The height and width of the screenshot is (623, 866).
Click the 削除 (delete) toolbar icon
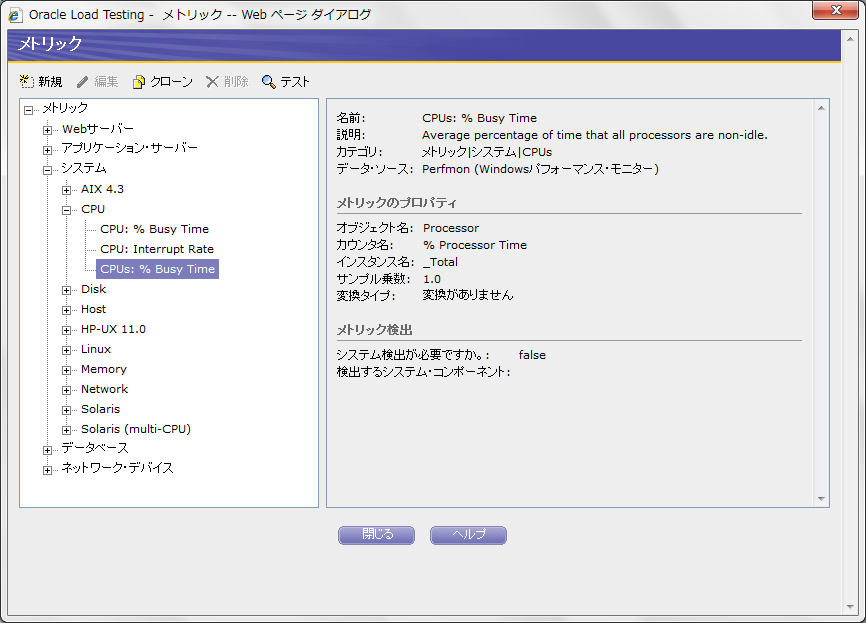(227, 82)
